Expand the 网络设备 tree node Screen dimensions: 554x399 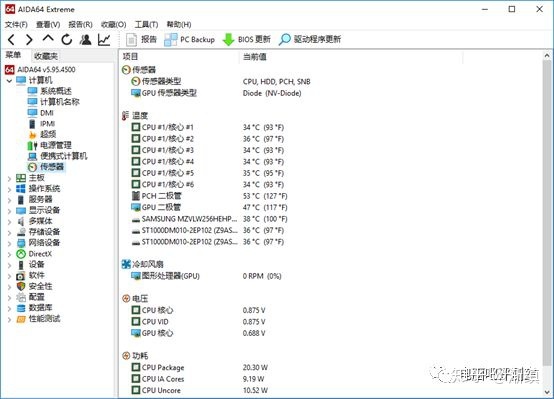(9, 244)
